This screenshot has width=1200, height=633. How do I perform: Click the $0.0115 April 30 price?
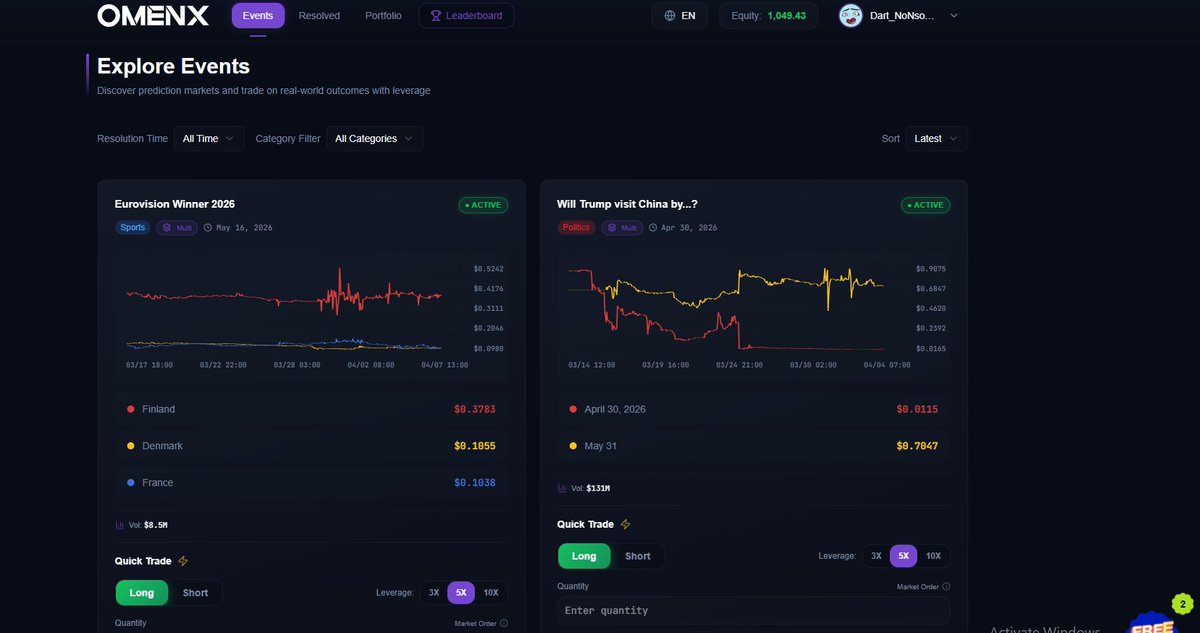tap(917, 409)
